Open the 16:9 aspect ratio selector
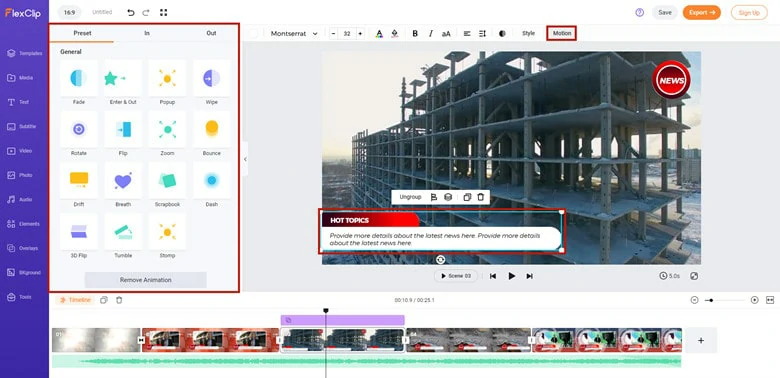This screenshot has width=780, height=378. tap(69, 12)
